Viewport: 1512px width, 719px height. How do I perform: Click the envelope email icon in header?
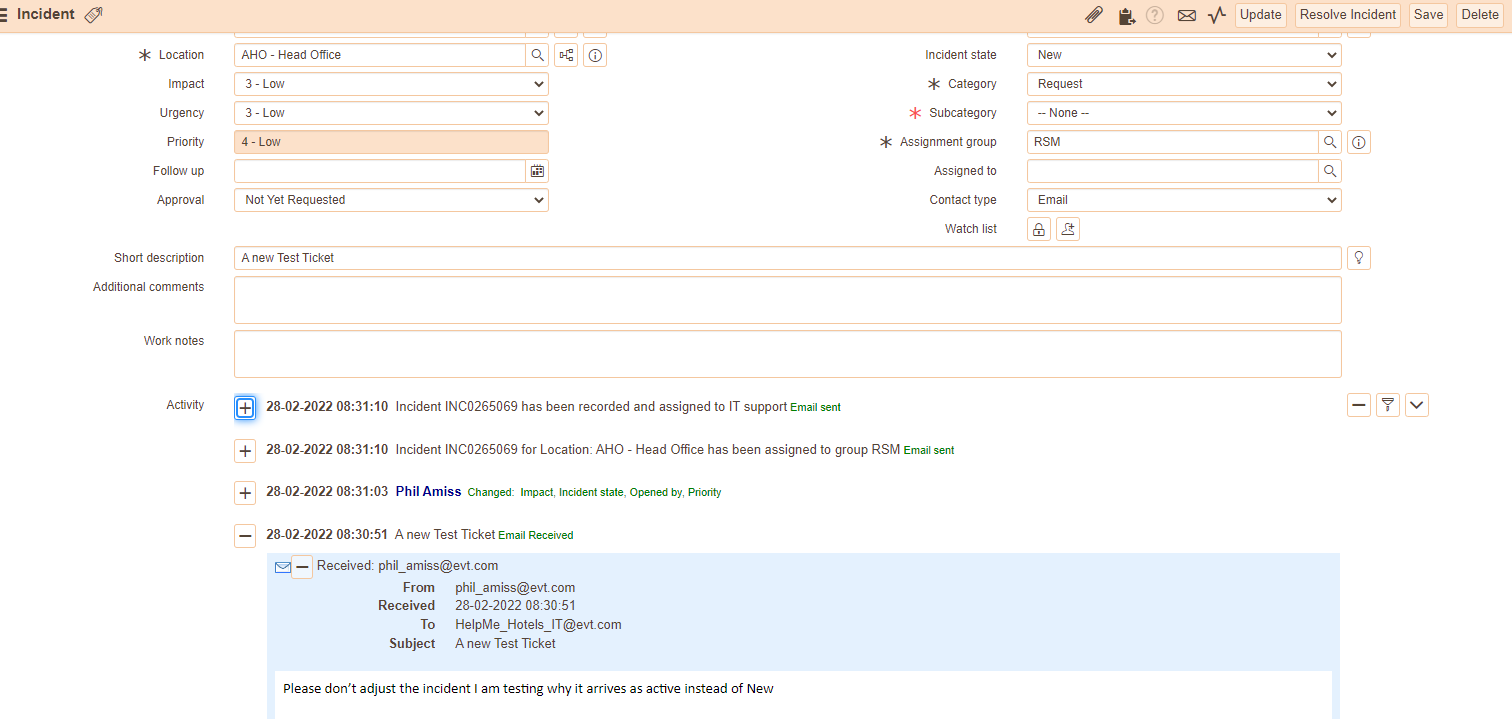point(1187,15)
